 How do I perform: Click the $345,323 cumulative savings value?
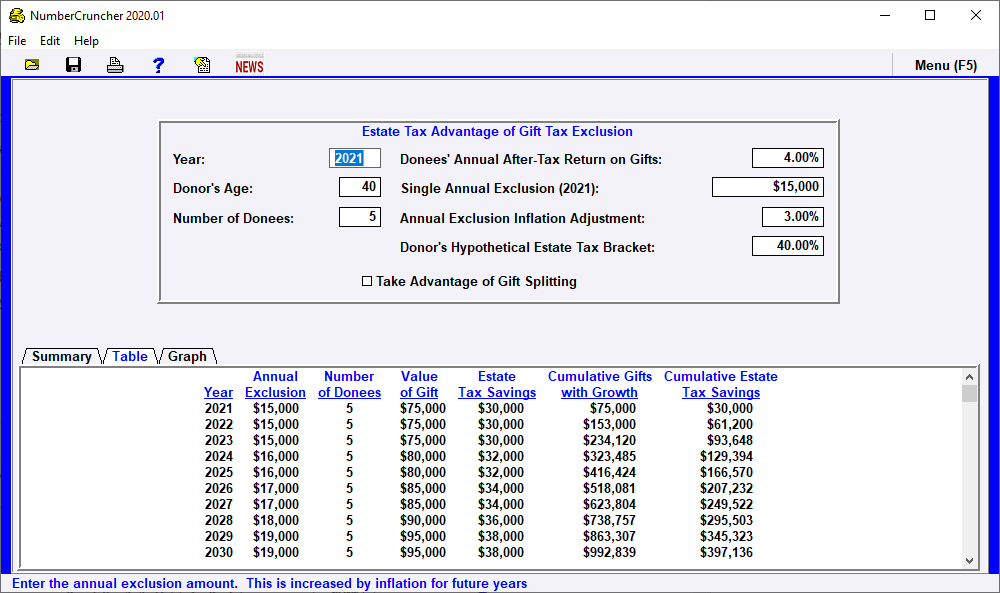click(x=726, y=536)
